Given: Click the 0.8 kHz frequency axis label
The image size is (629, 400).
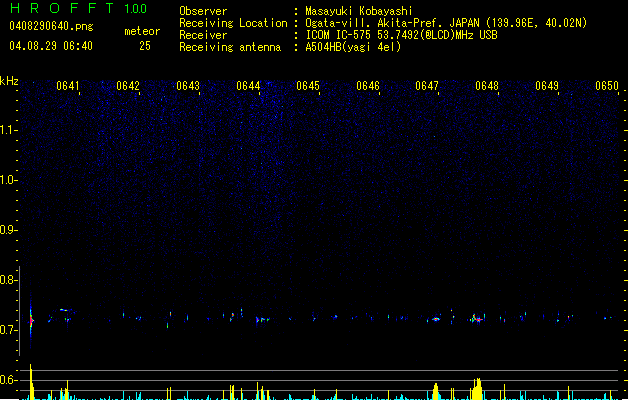Looking at the screenshot, I should click(x=8, y=280).
